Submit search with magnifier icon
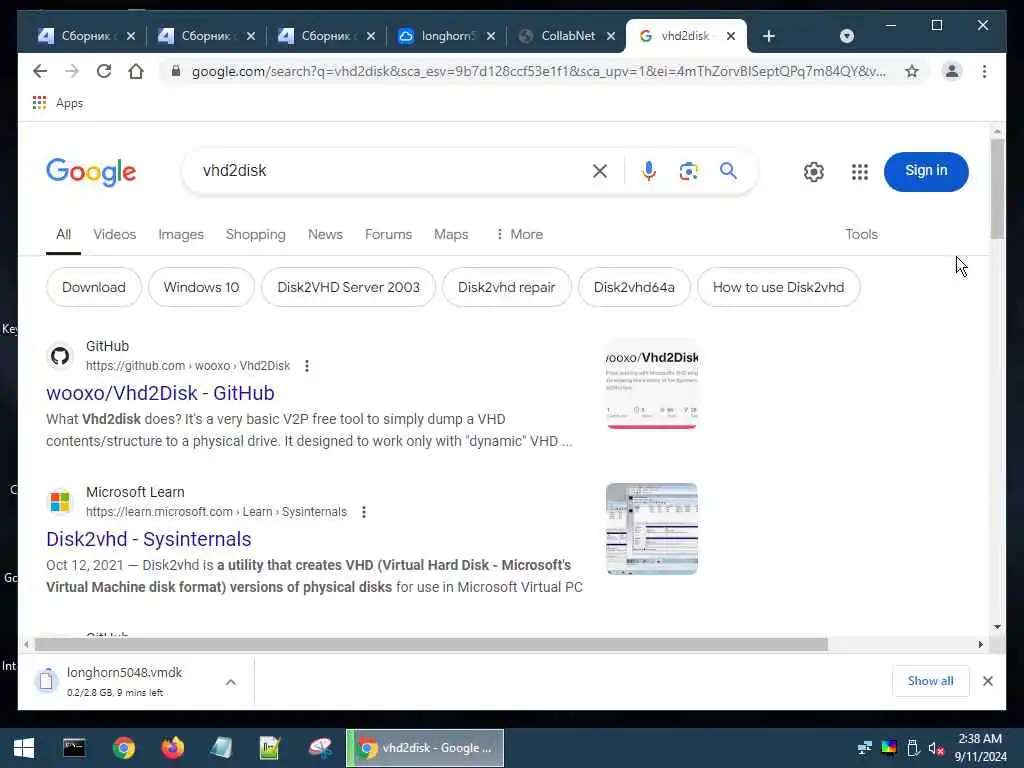The image size is (1024, 768). click(x=728, y=171)
